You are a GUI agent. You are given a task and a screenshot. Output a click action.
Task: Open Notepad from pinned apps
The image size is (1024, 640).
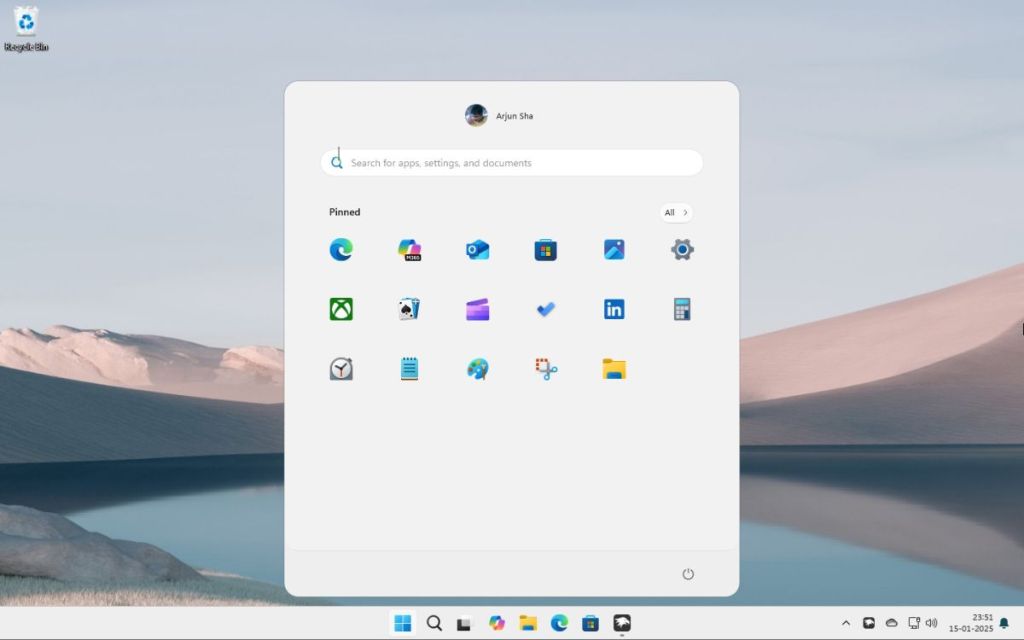[x=409, y=368]
